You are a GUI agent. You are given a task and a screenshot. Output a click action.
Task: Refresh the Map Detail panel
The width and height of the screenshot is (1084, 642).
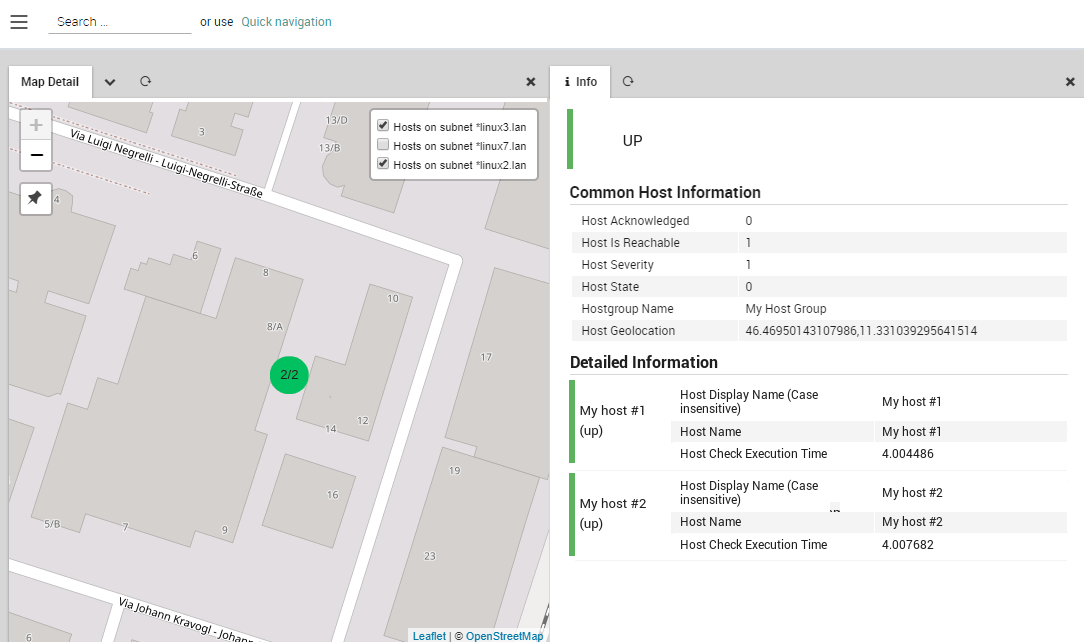145,82
